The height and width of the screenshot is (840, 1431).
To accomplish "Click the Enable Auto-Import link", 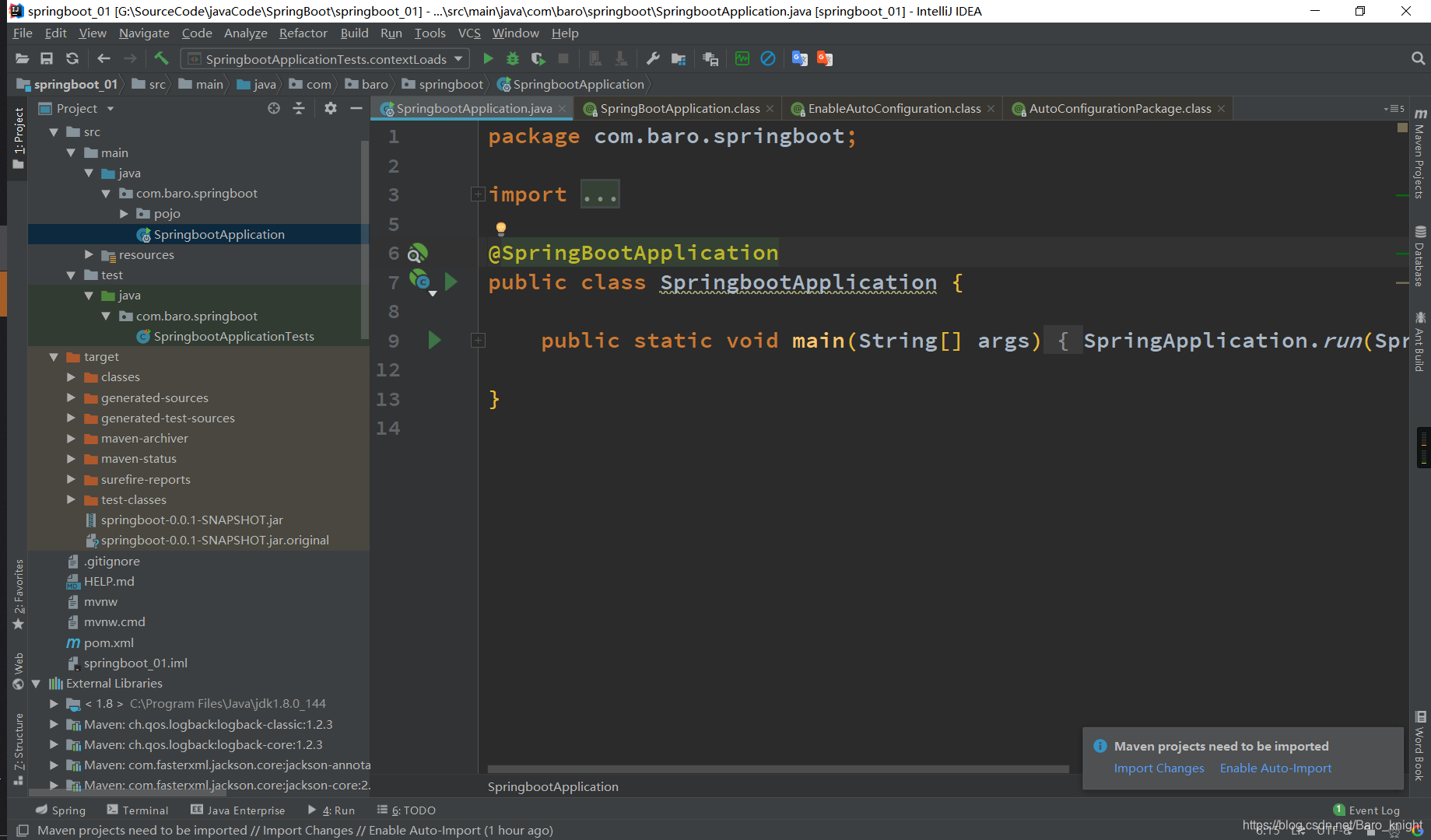I will pyautogui.click(x=1275, y=768).
